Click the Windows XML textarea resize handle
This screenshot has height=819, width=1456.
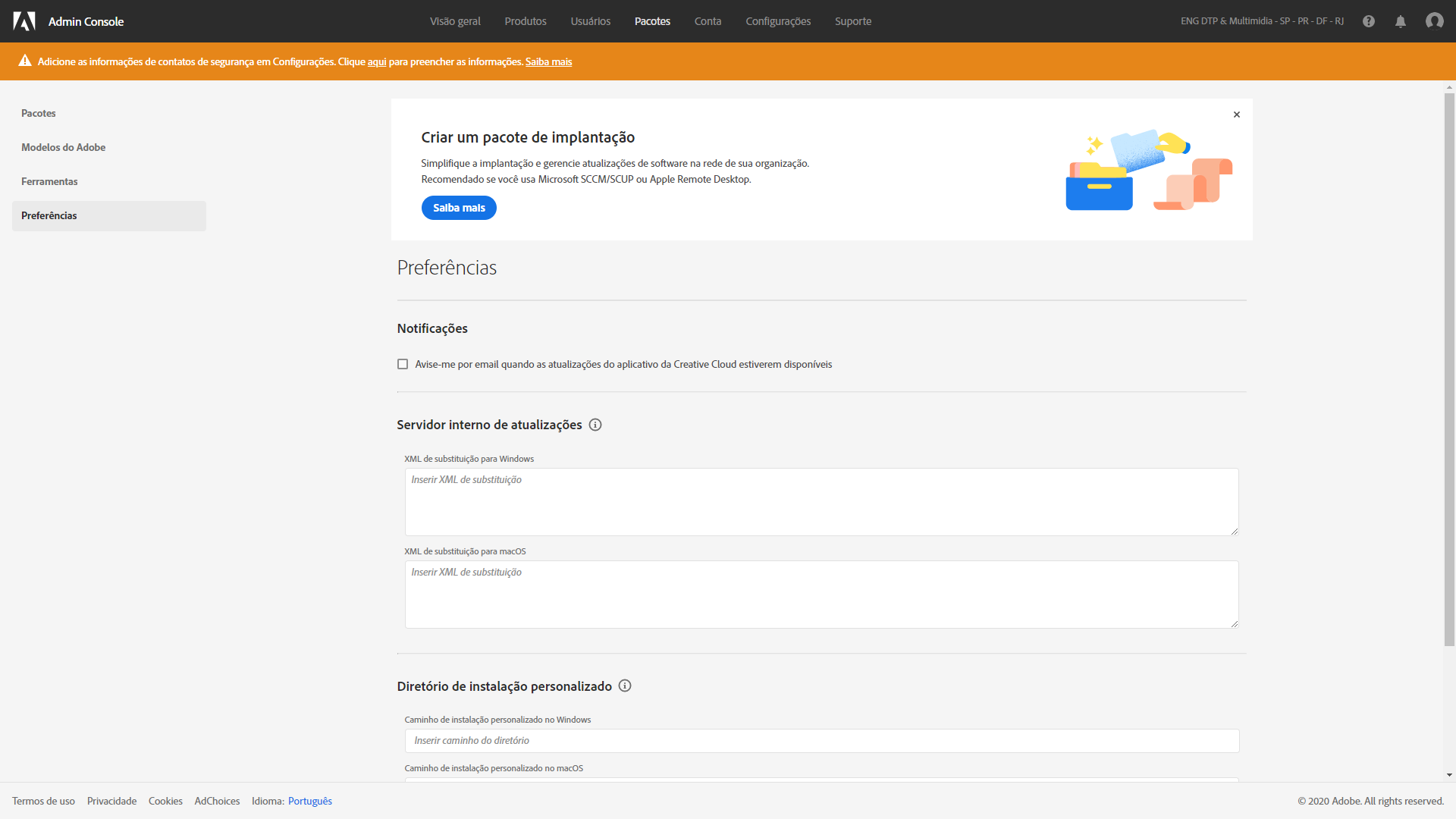click(1234, 531)
